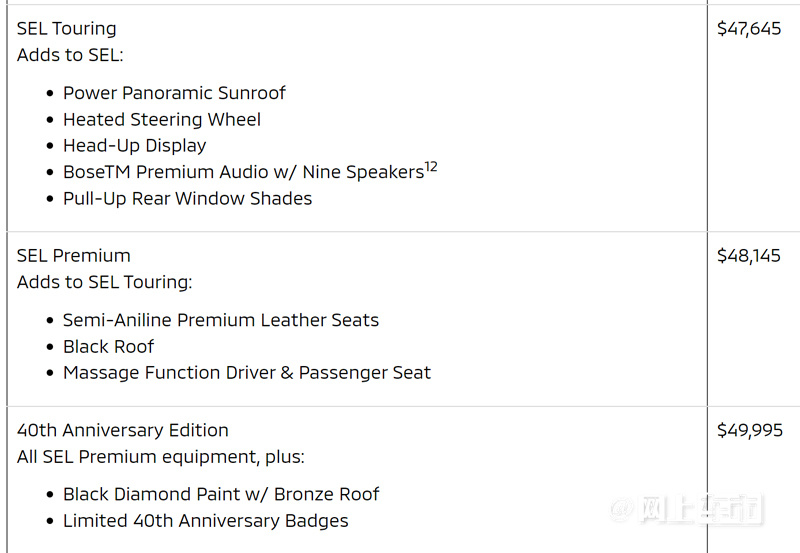Select the $49,995 price cell
Viewport: 800px width, 553px height.
[x=749, y=431]
